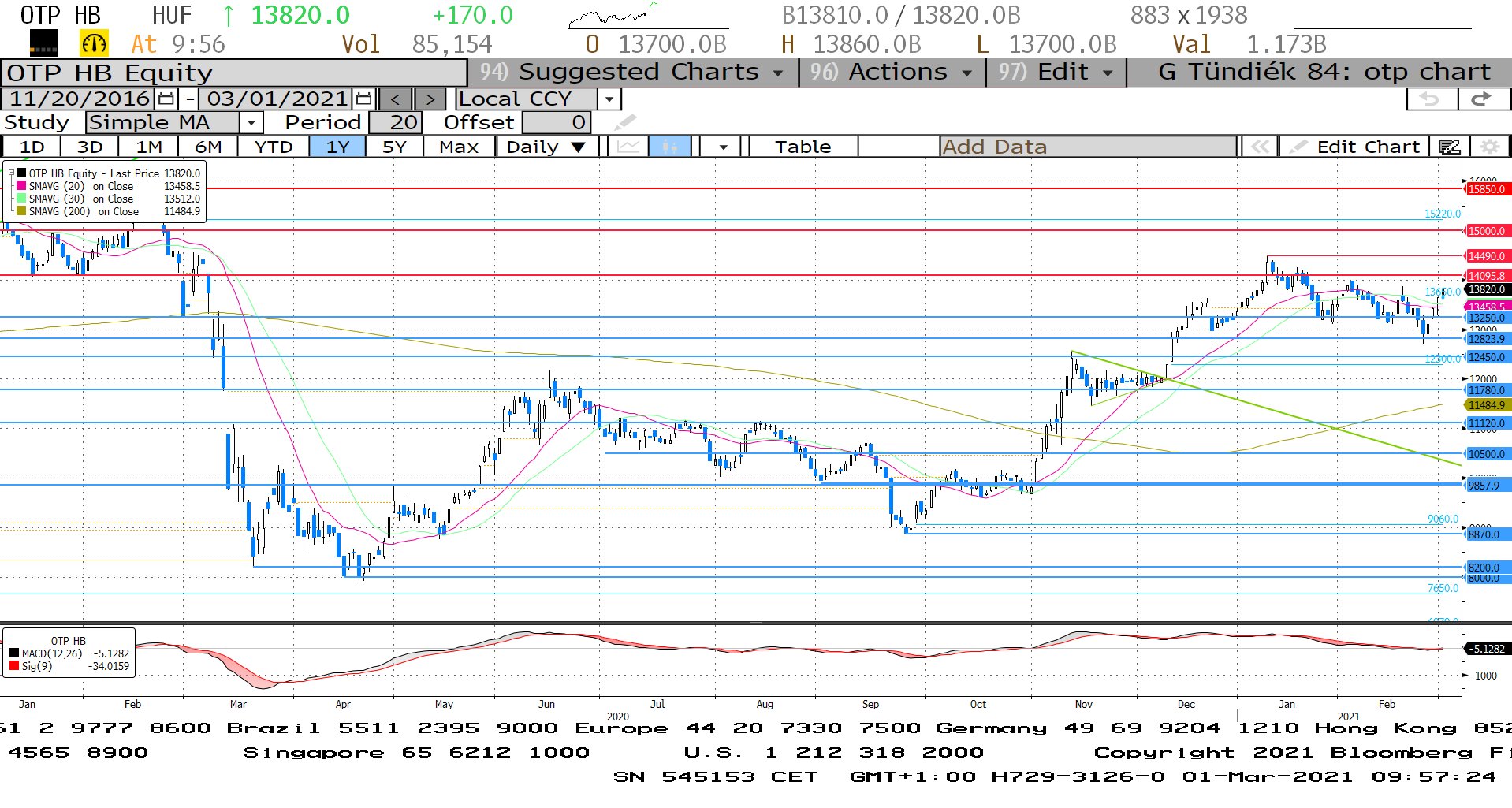Open the chart settings gear icon

click(1489, 147)
